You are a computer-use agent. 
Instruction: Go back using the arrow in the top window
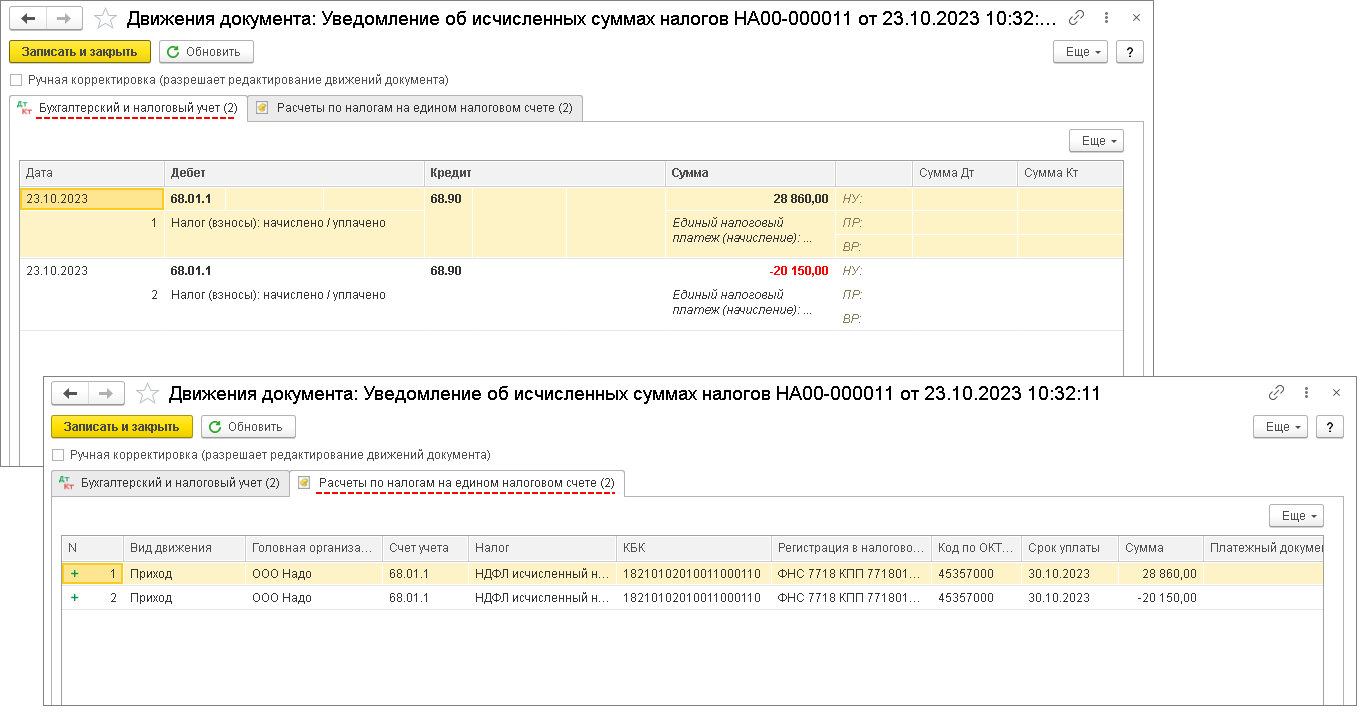(28, 18)
